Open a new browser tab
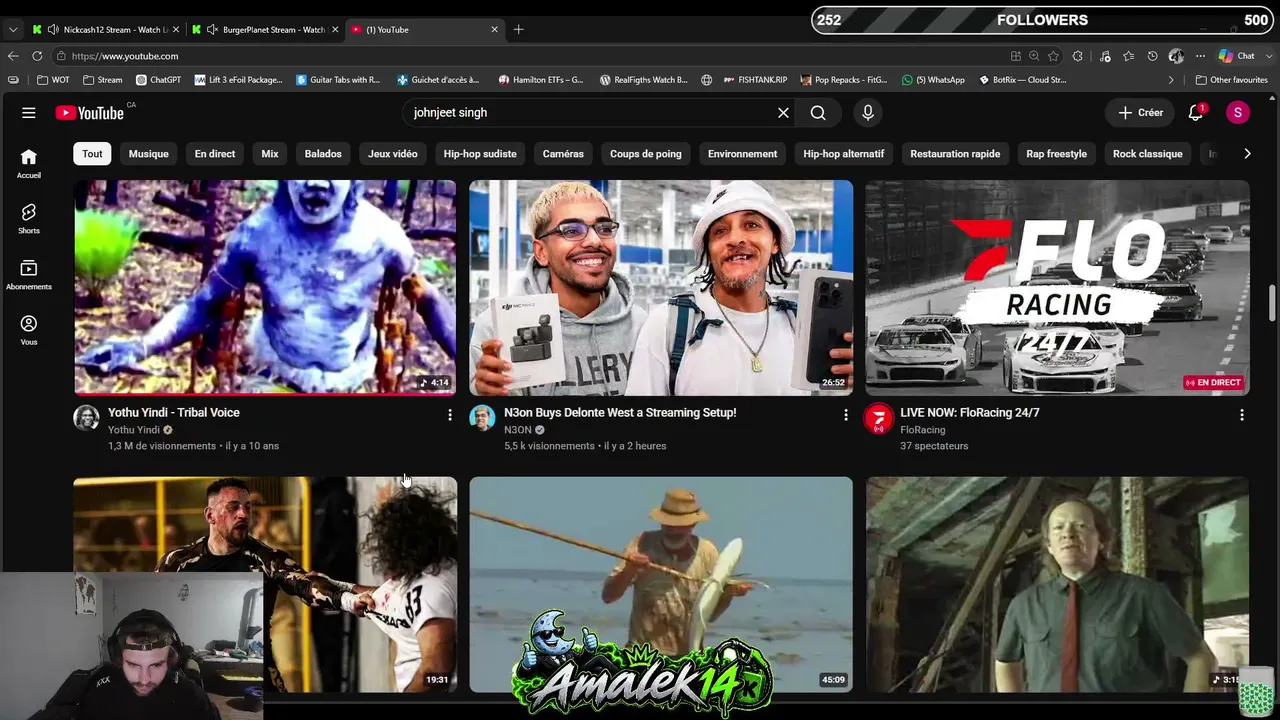1280x720 pixels. pos(518,29)
